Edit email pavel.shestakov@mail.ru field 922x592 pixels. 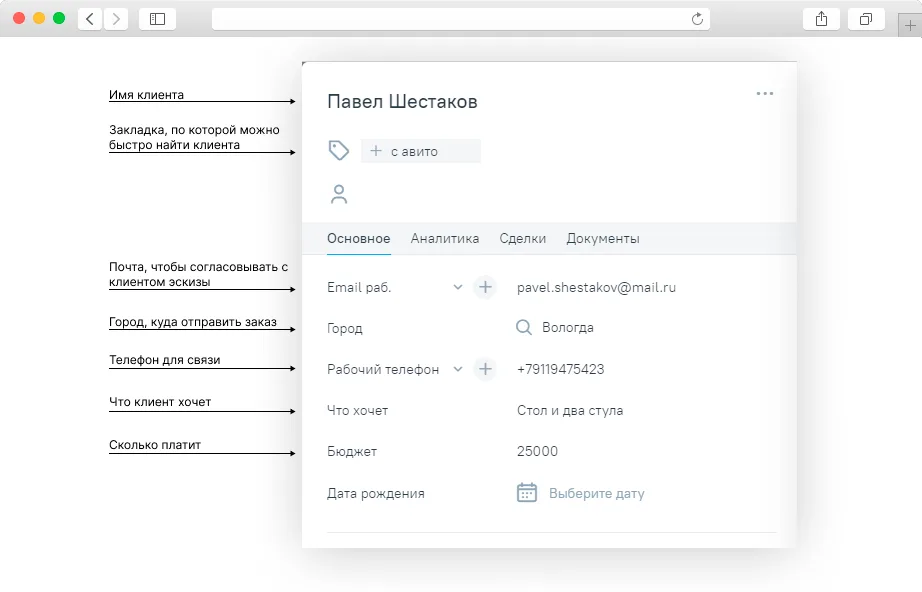click(596, 287)
